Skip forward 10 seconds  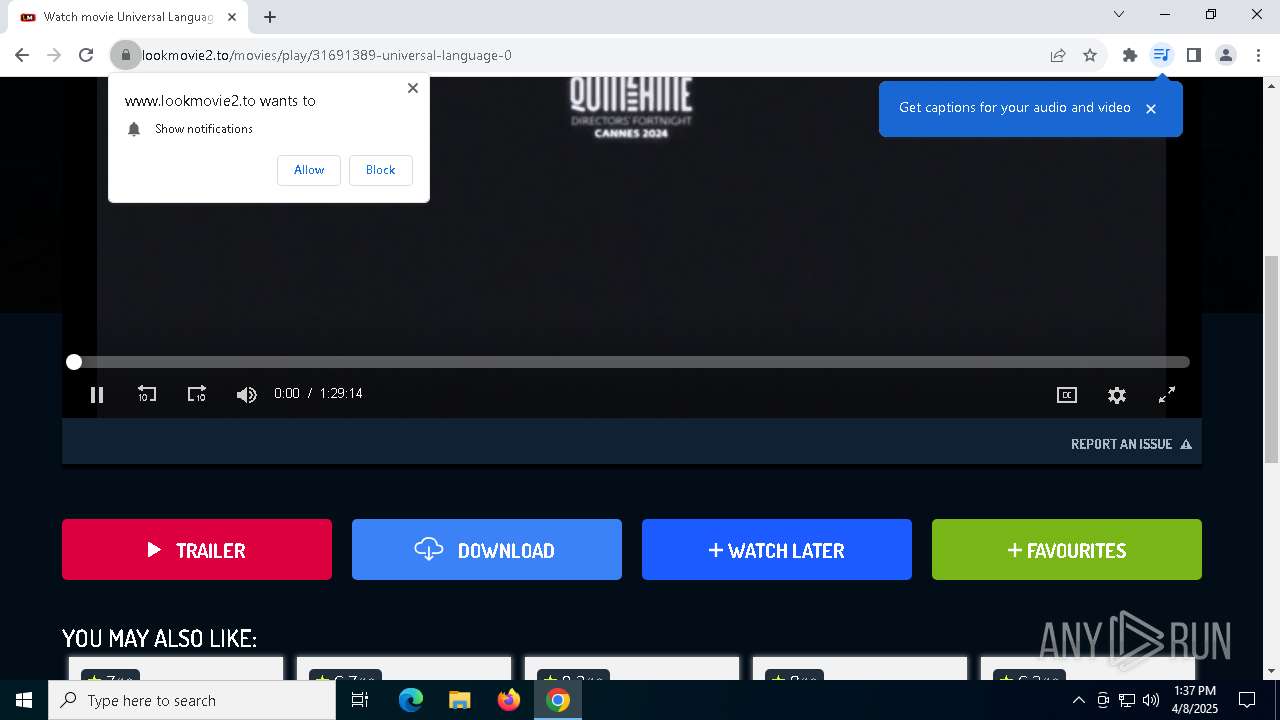[x=197, y=394]
